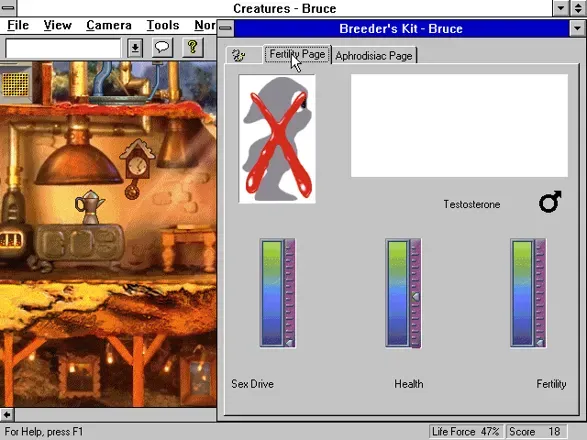Viewport: 587px width, 440px height.
Task: Click the Health label
Action: [409, 384]
